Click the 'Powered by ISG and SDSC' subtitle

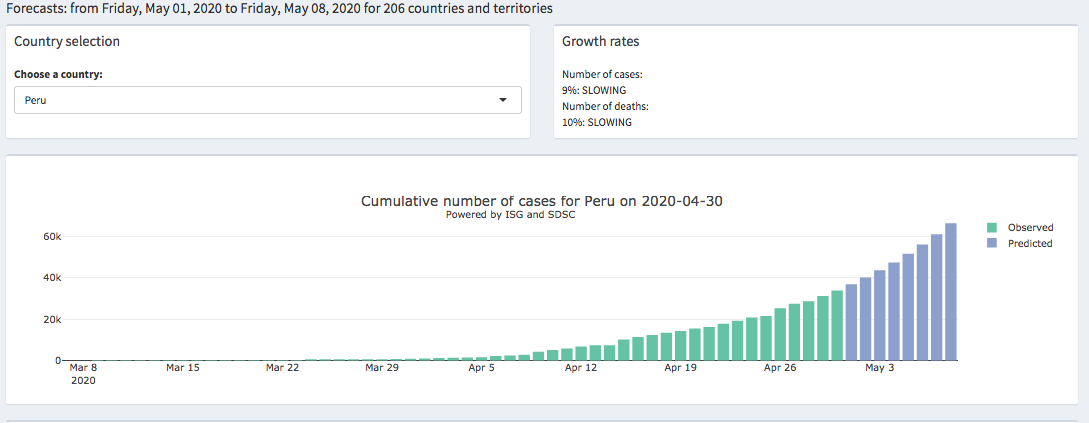point(510,214)
